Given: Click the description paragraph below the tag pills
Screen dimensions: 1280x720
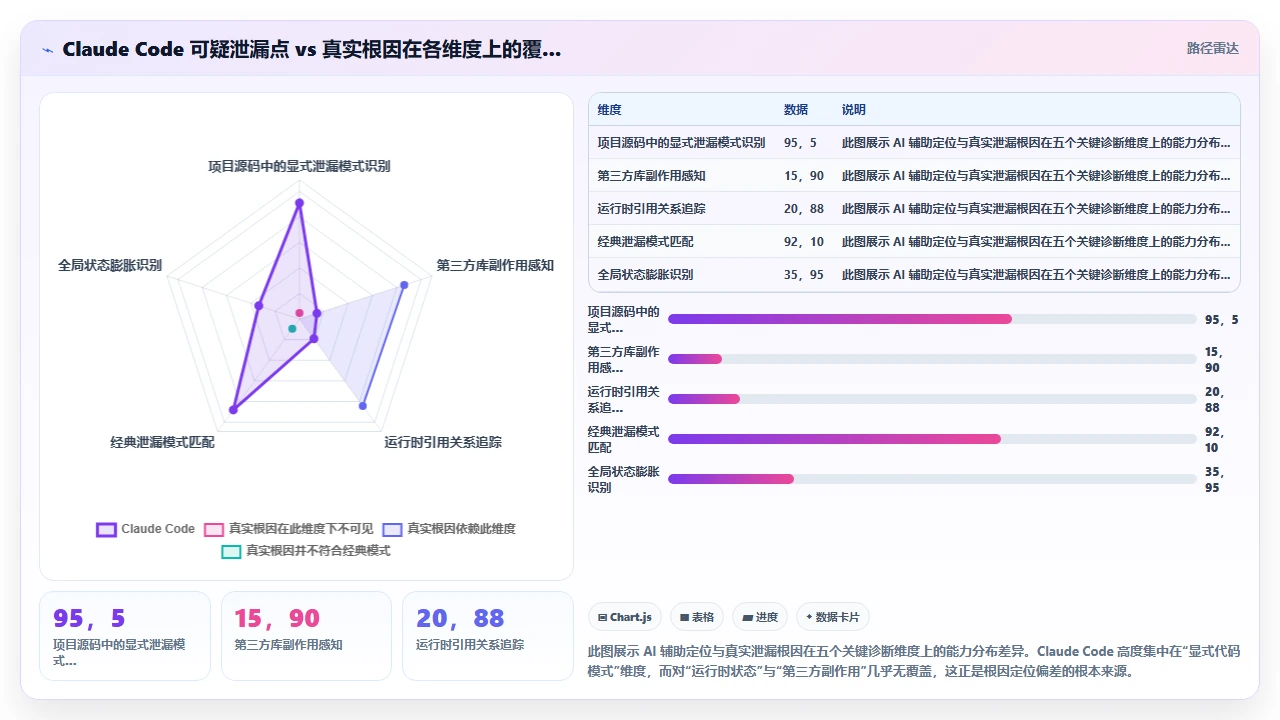Looking at the screenshot, I should pyautogui.click(x=914, y=661).
